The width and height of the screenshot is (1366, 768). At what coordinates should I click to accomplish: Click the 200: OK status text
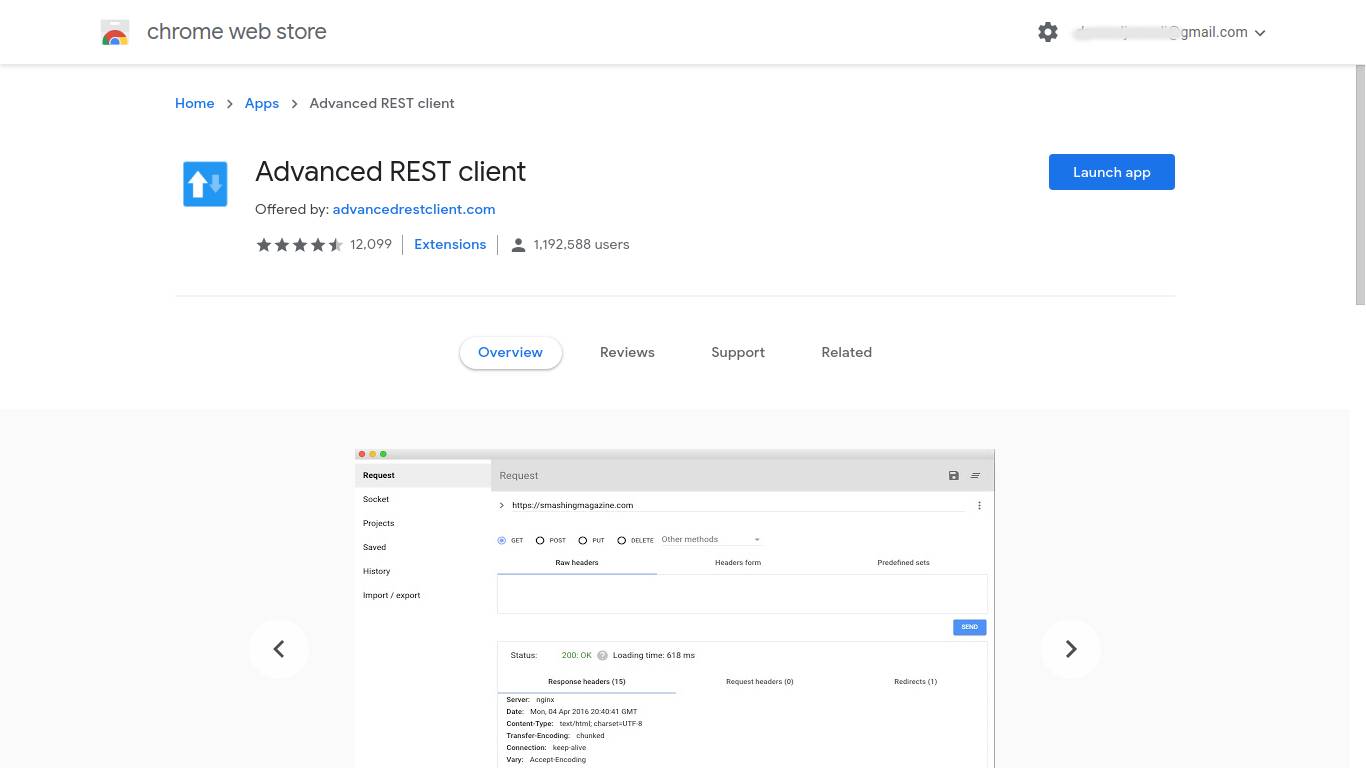pos(577,656)
